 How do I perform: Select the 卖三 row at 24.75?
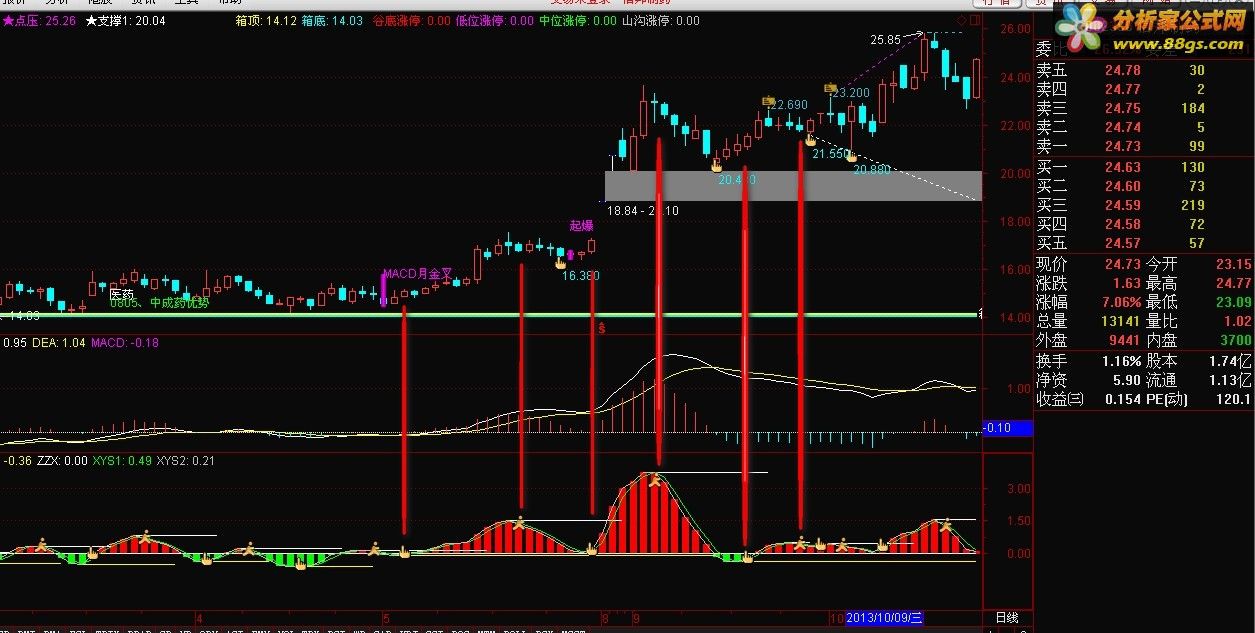tap(1142, 108)
